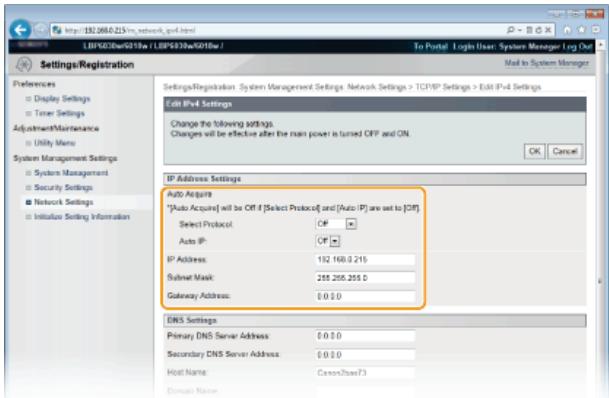The image size is (609, 398).
Task: Click the Host Name input field
Action: (365, 372)
